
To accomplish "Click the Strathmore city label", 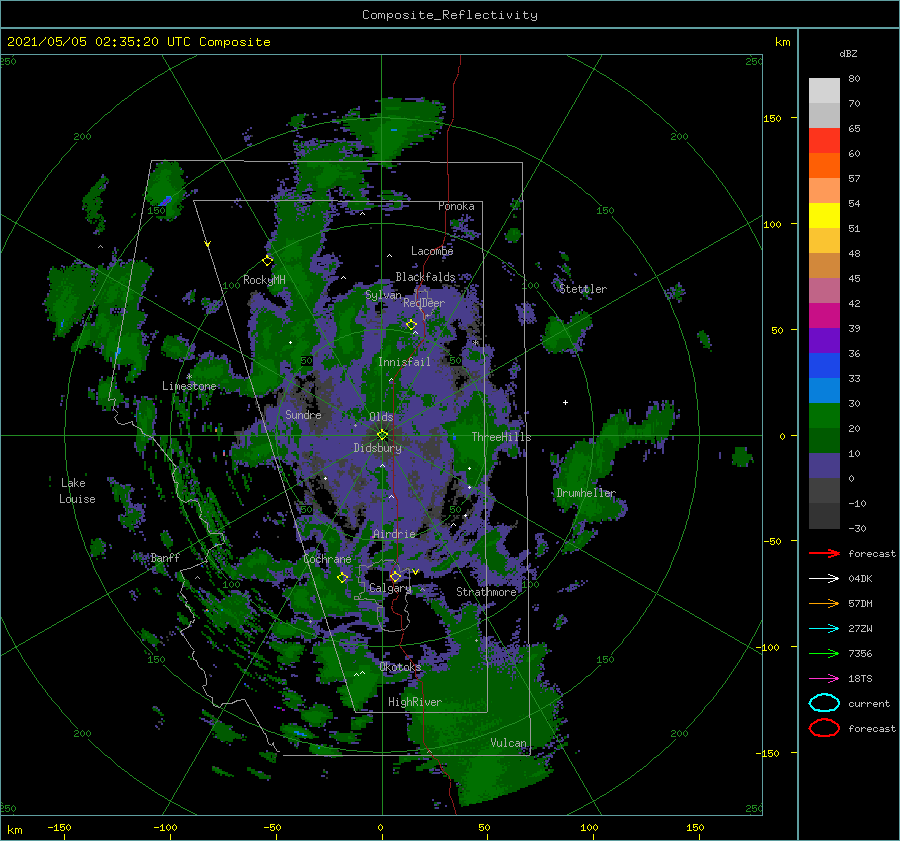I will [486, 592].
